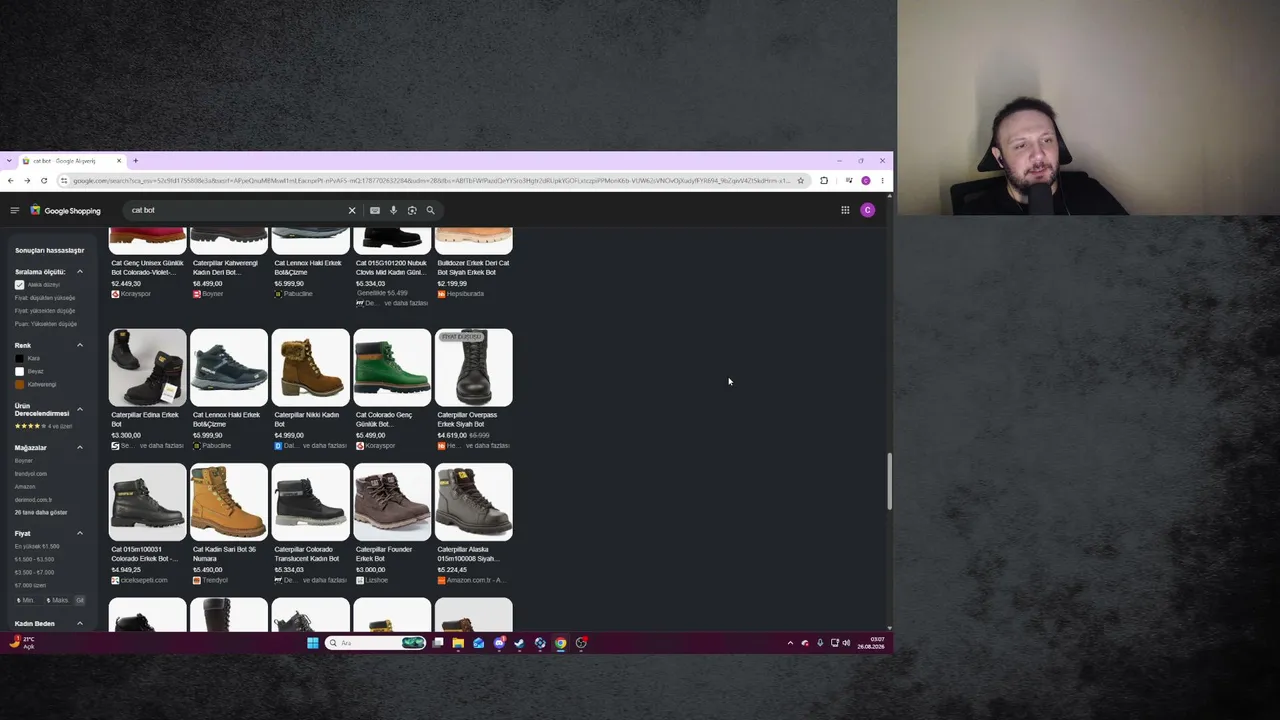Open the green 'Cat Colorado Genç Günlük Bot' image
The height and width of the screenshot is (720, 1280).
click(x=392, y=368)
